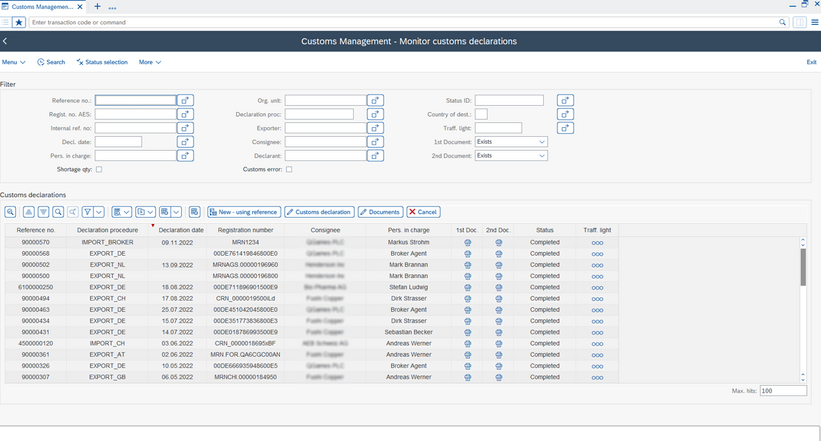Click the hamburger menu icon at top right
The height and width of the screenshot is (441, 821).
pos(815,23)
